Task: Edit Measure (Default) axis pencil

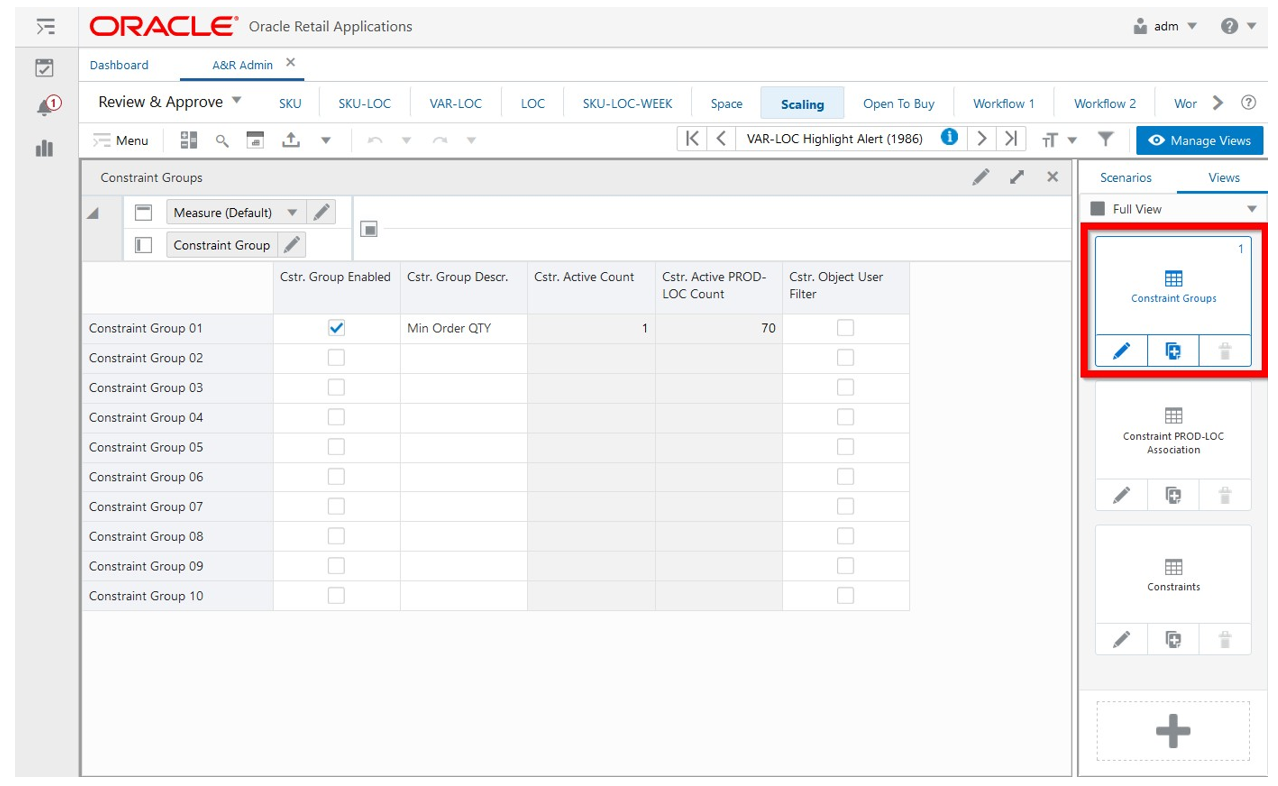Action: click(321, 212)
